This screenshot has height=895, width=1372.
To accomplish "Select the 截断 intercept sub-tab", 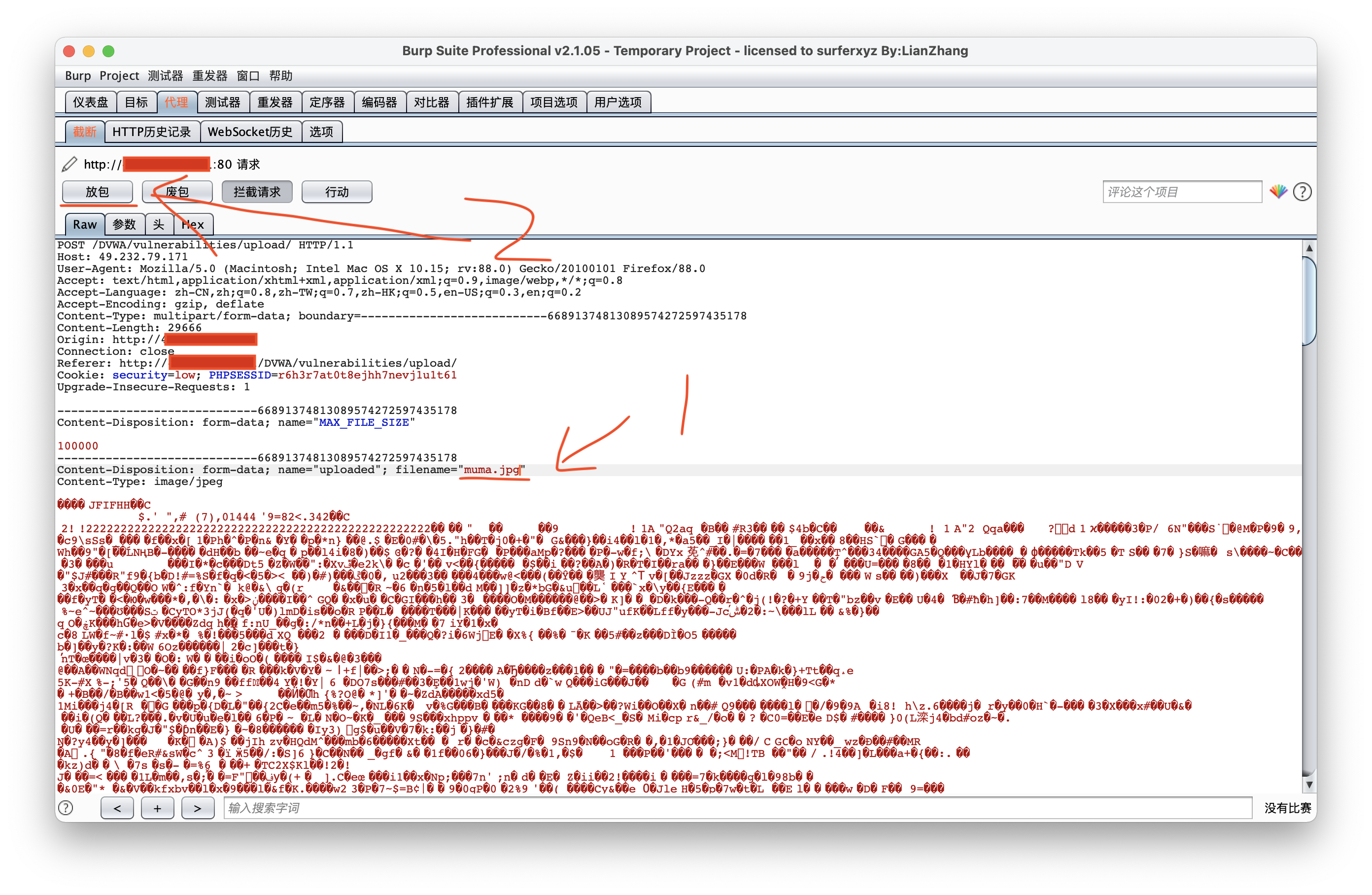I will click(x=85, y=132).
